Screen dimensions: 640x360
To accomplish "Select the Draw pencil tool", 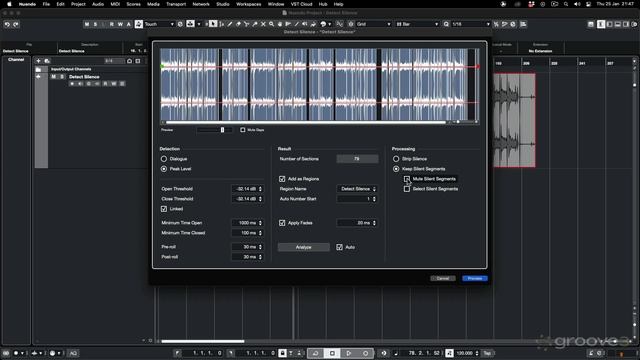I will [230, 24].
